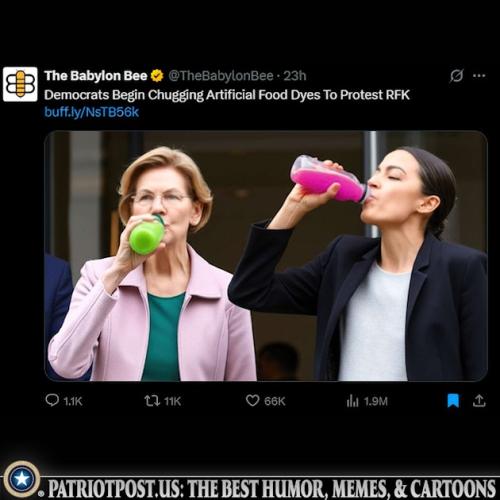Open the three-dot more options menu

pos(479,76)
